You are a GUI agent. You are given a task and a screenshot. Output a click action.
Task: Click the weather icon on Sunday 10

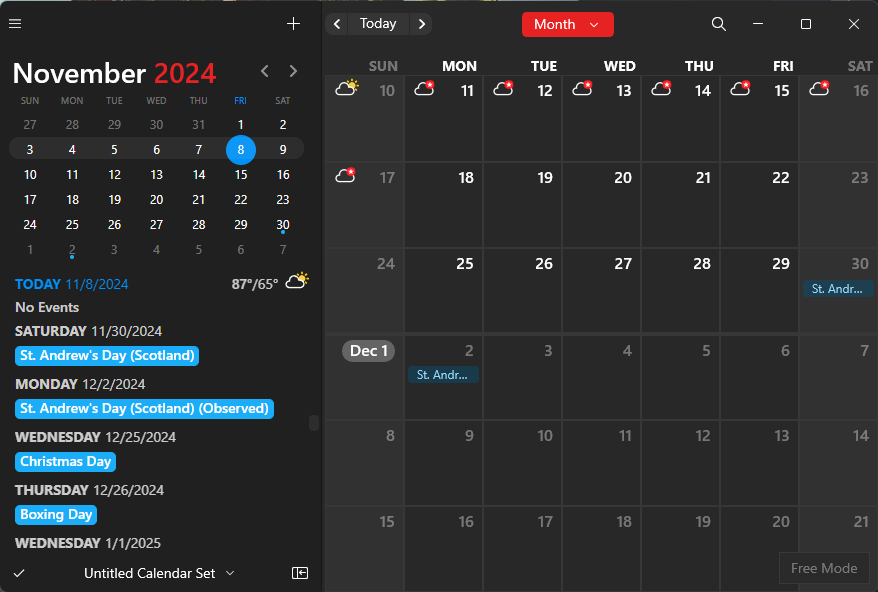(x=348, y=88)
